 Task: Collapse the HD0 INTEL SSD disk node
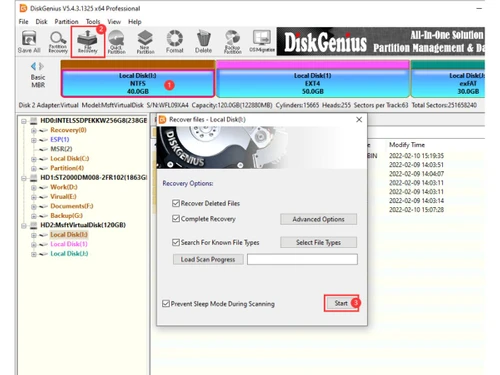24,121
